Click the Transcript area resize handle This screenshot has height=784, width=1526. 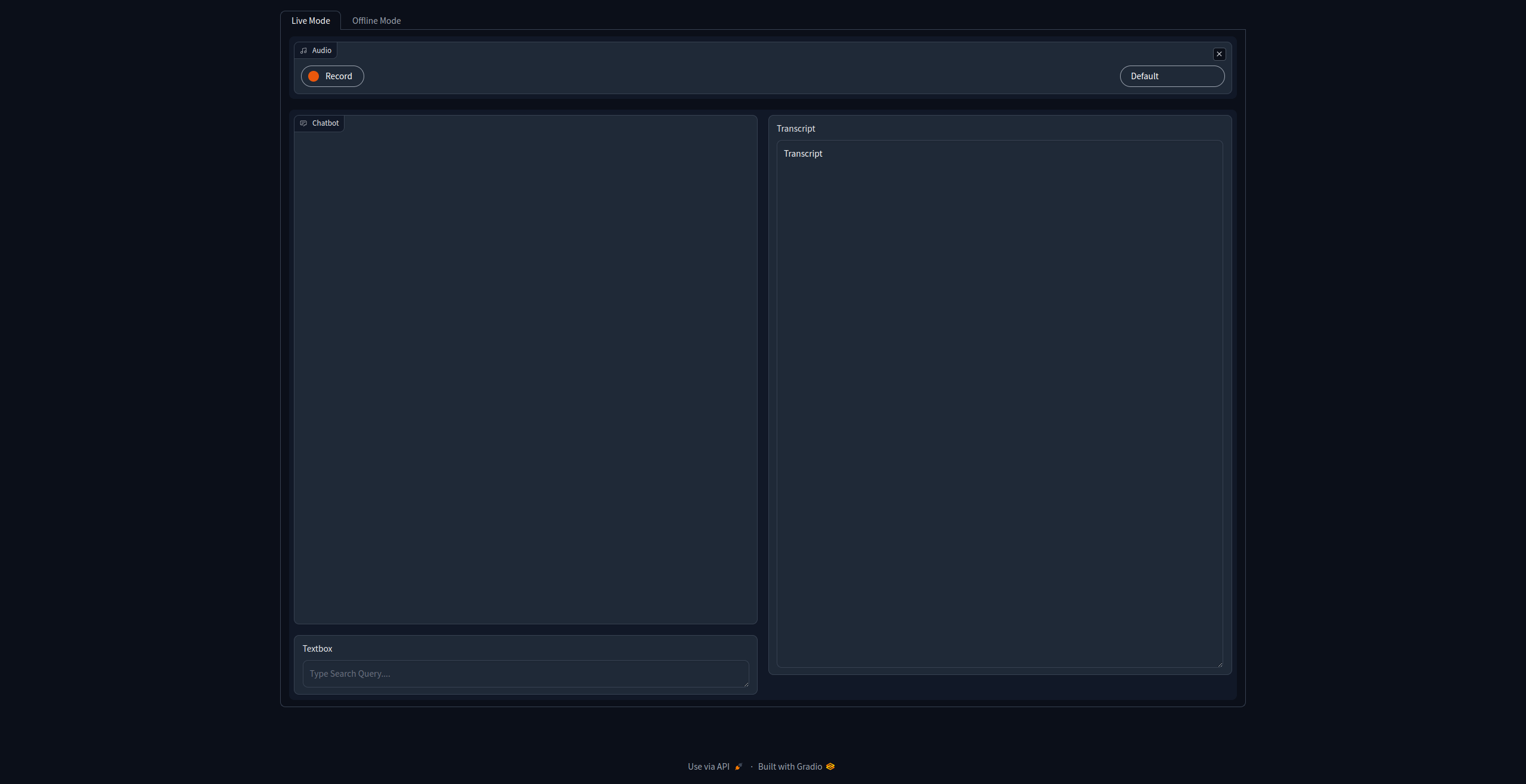click(1220, 664)
